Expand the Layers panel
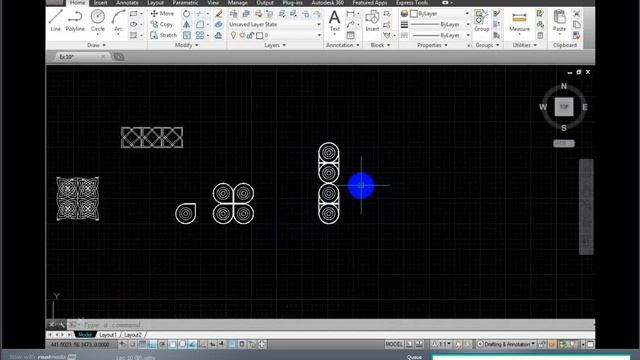The height and width of the screenshot is (360, 640). pos(275,45)
